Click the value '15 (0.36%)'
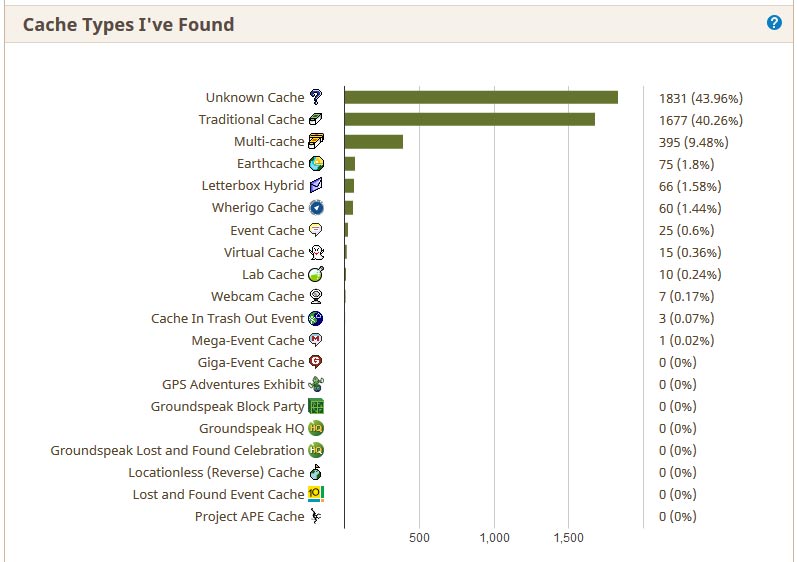This screenshot has width=797, height=562. pos(690,253)
